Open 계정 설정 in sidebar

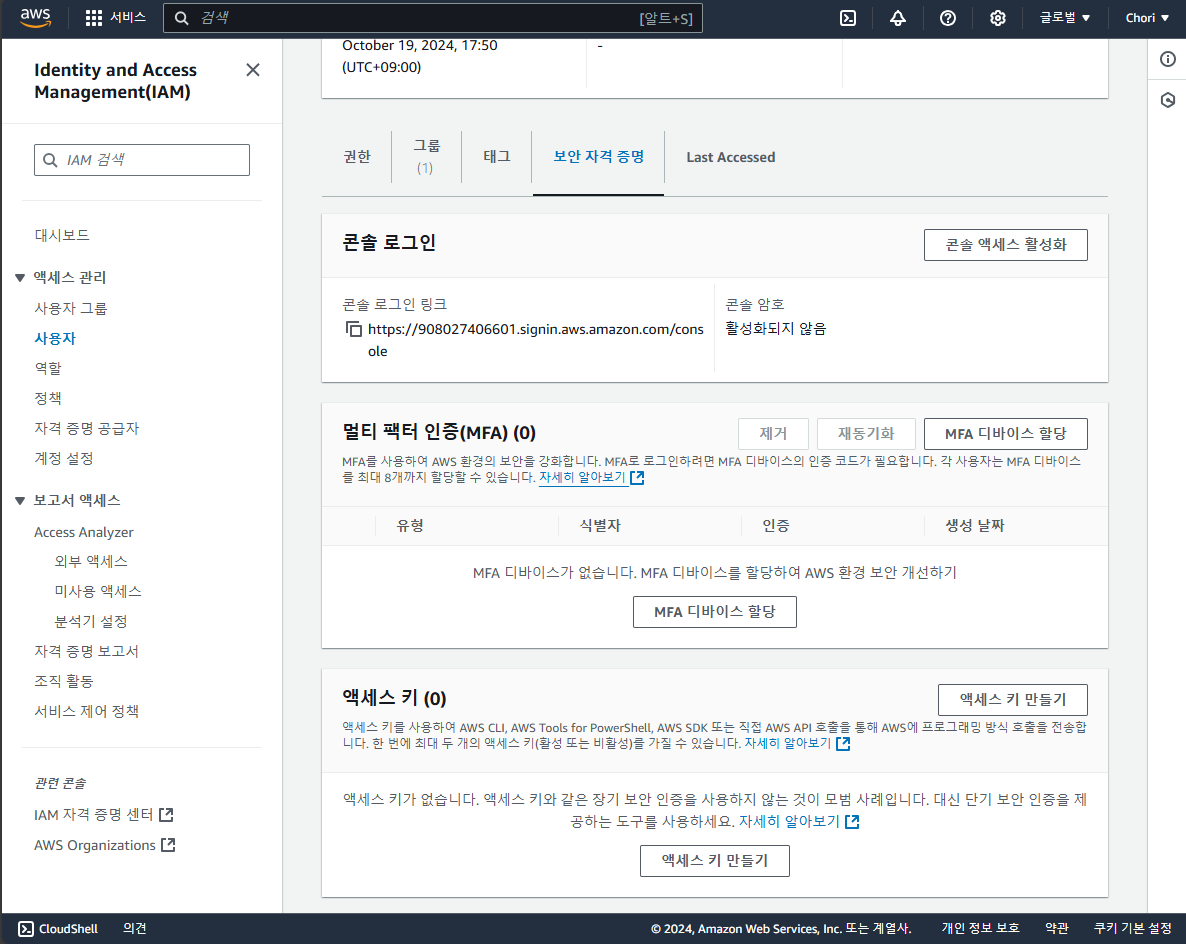[64, 458]
